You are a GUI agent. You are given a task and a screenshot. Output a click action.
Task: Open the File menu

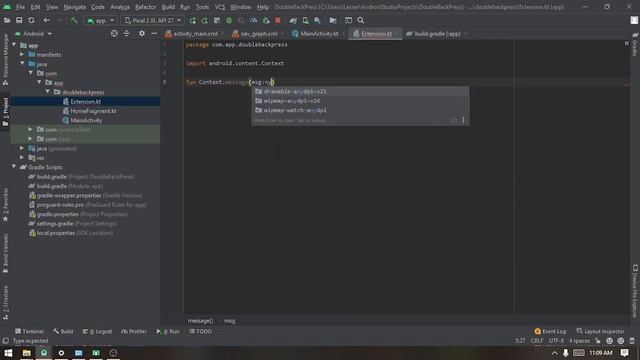click(x=20, y=7)
